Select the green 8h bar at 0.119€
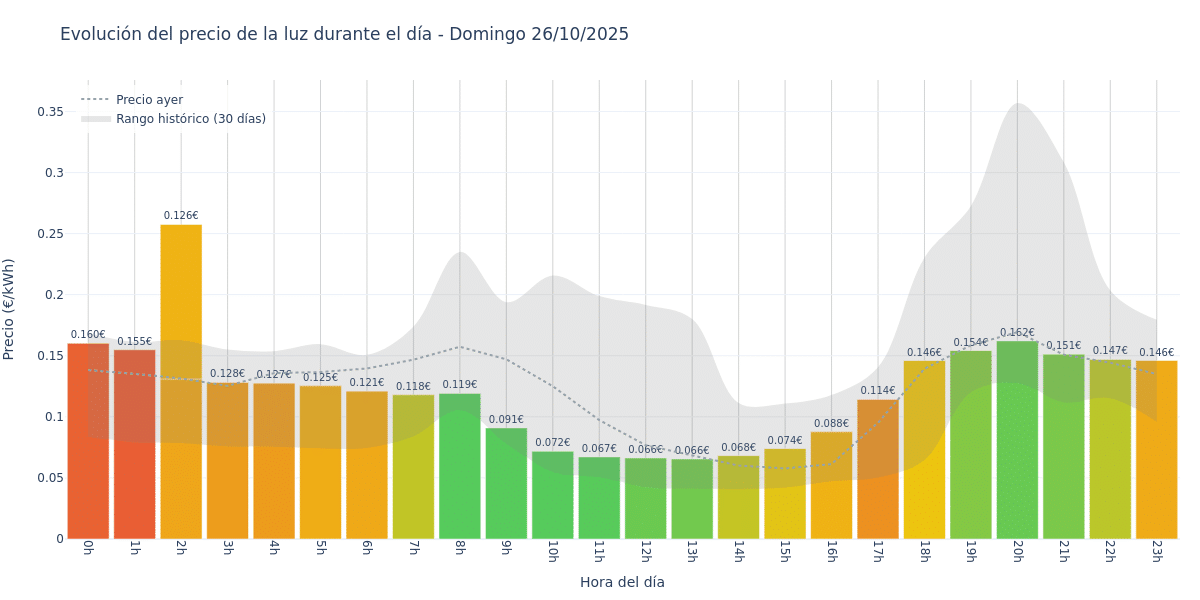 [x=459, y=465]
